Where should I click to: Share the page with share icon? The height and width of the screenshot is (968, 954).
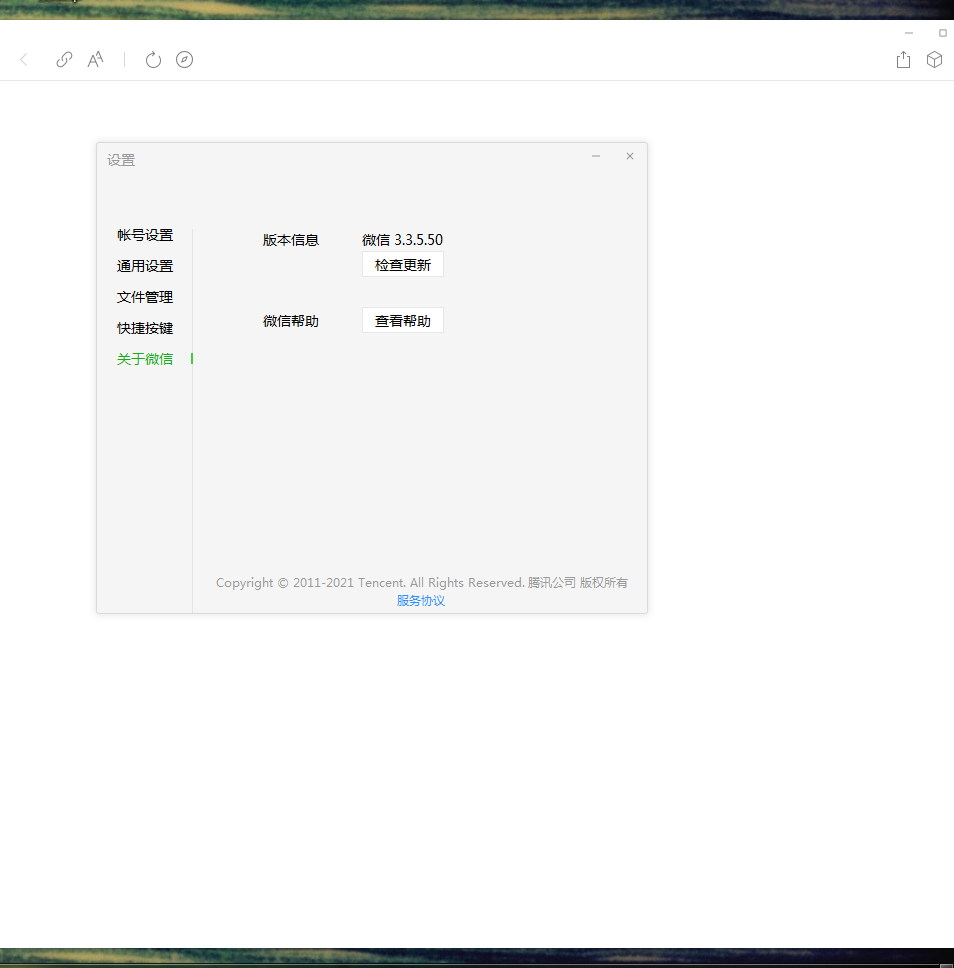pyautogui.click(x=903, y=59)
